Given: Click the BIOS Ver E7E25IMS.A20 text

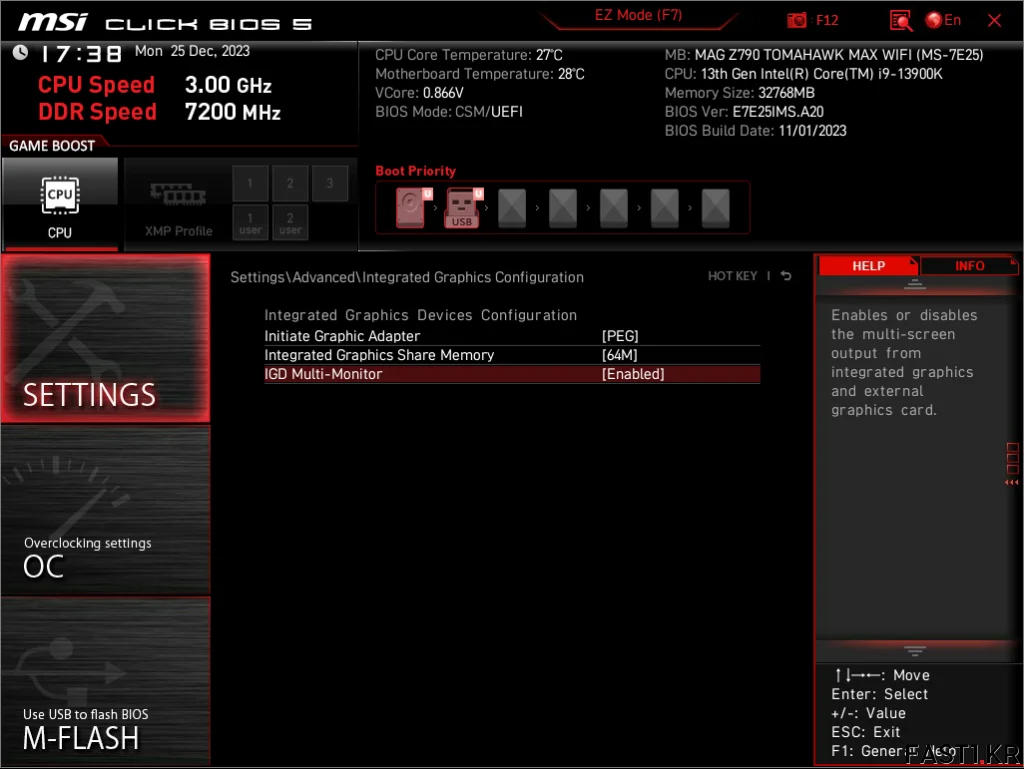Looking at the screenshot, I should 744,112.
